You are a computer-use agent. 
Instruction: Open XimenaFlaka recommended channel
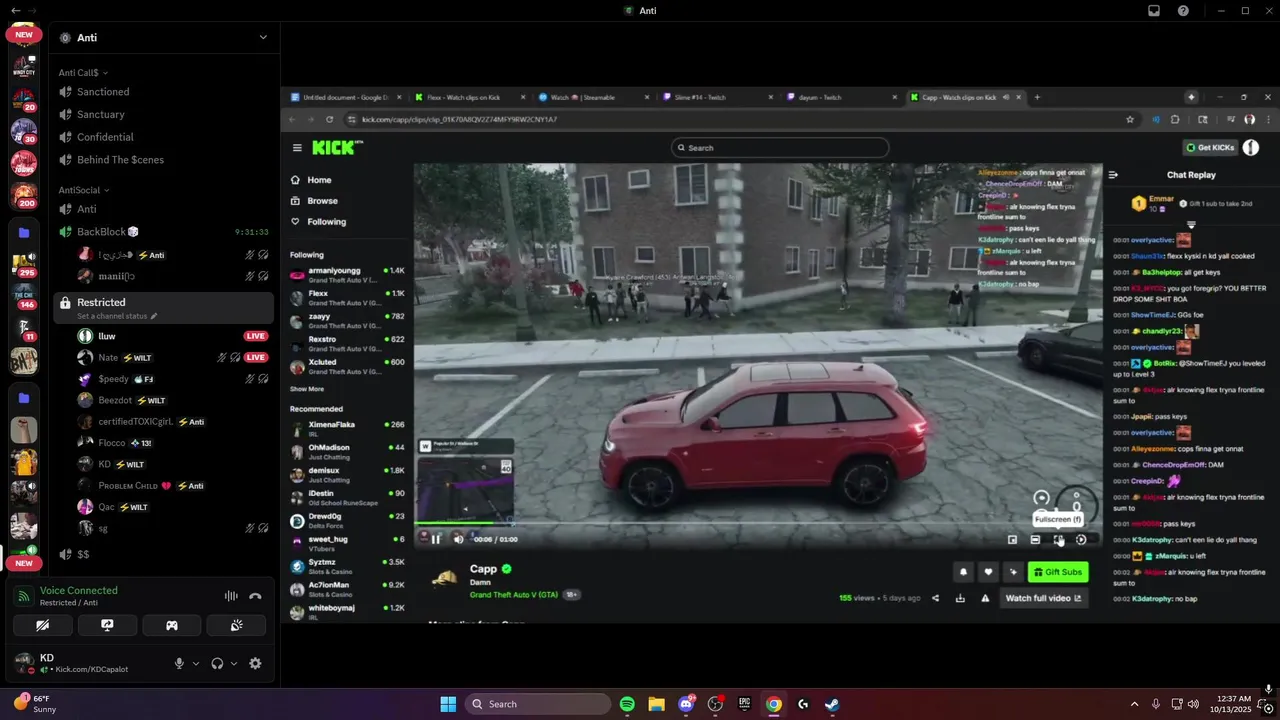pyautogui.click(x=348, y=429)
